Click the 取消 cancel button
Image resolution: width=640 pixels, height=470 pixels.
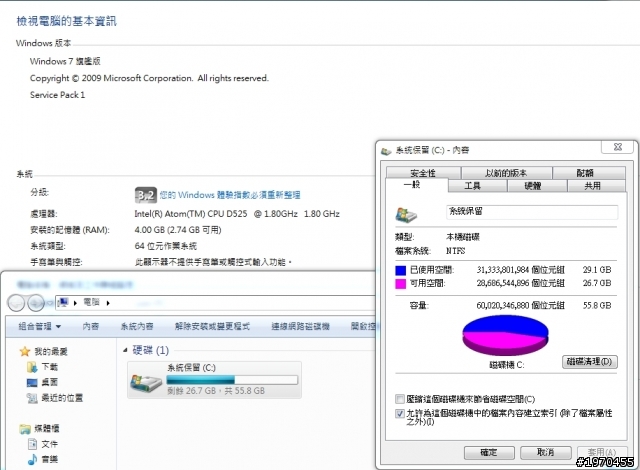(x=545, y=452)
